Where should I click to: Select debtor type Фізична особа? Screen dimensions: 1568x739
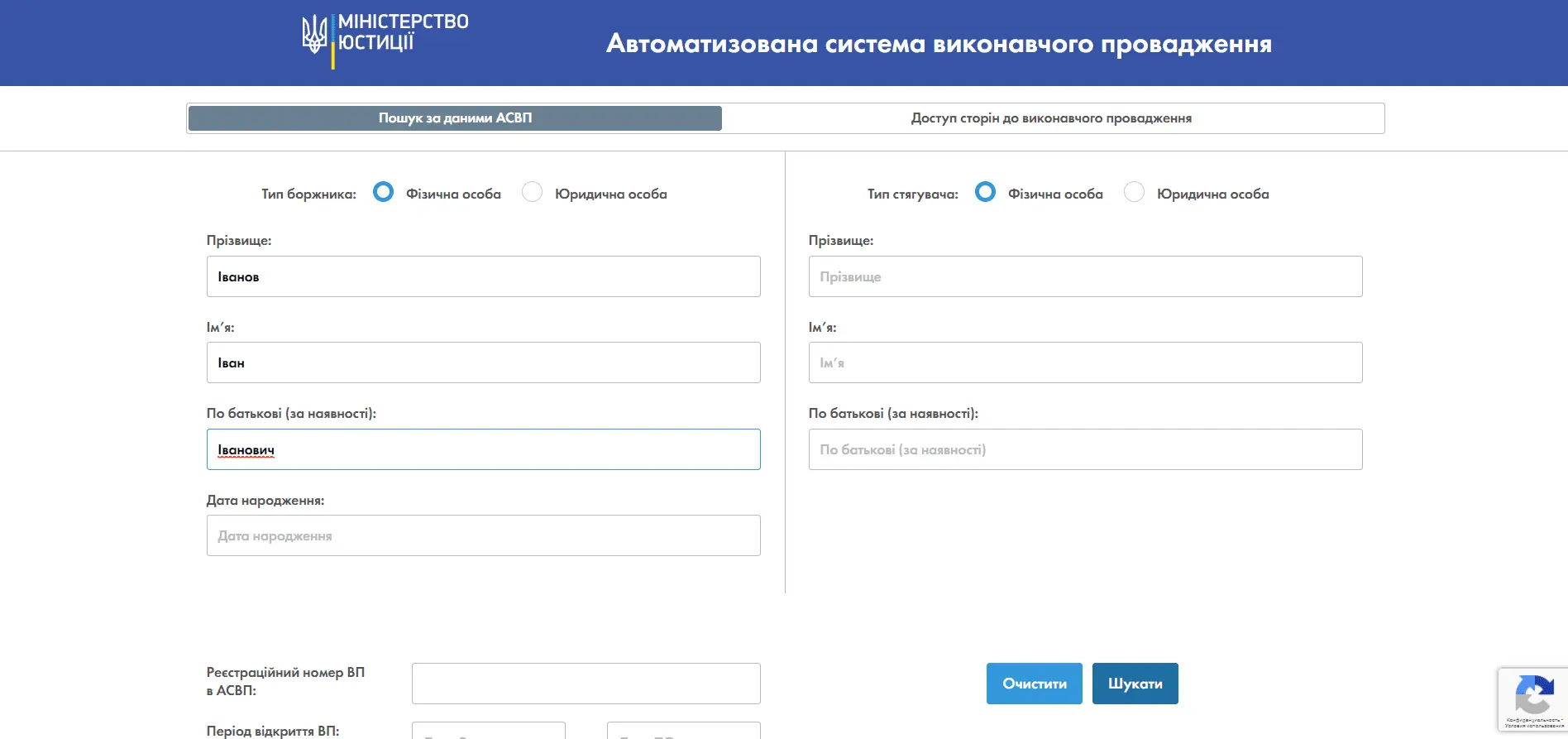pos(383,193)
